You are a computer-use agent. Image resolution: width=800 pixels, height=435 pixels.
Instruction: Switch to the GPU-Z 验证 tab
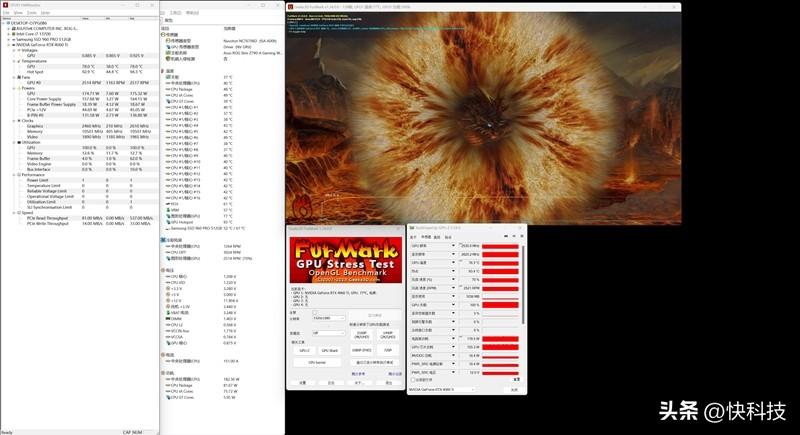[448, 237]
